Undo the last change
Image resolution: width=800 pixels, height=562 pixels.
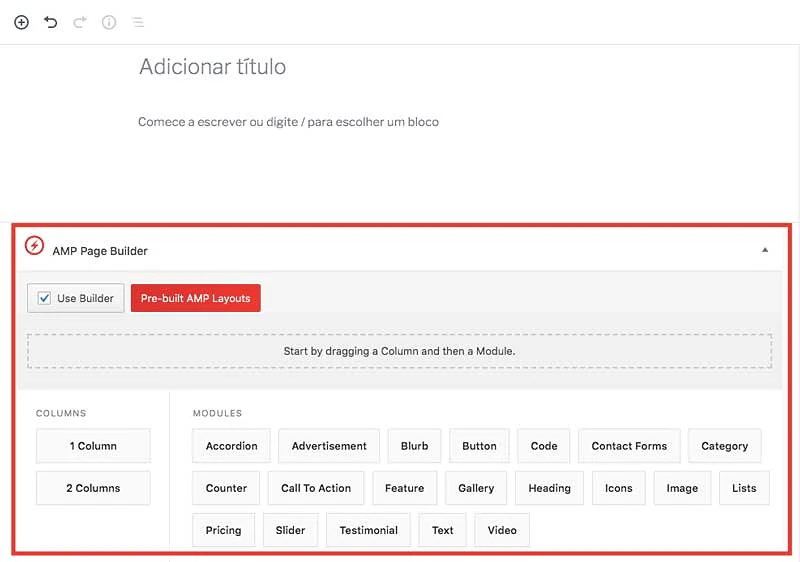[x=51, y=22]
